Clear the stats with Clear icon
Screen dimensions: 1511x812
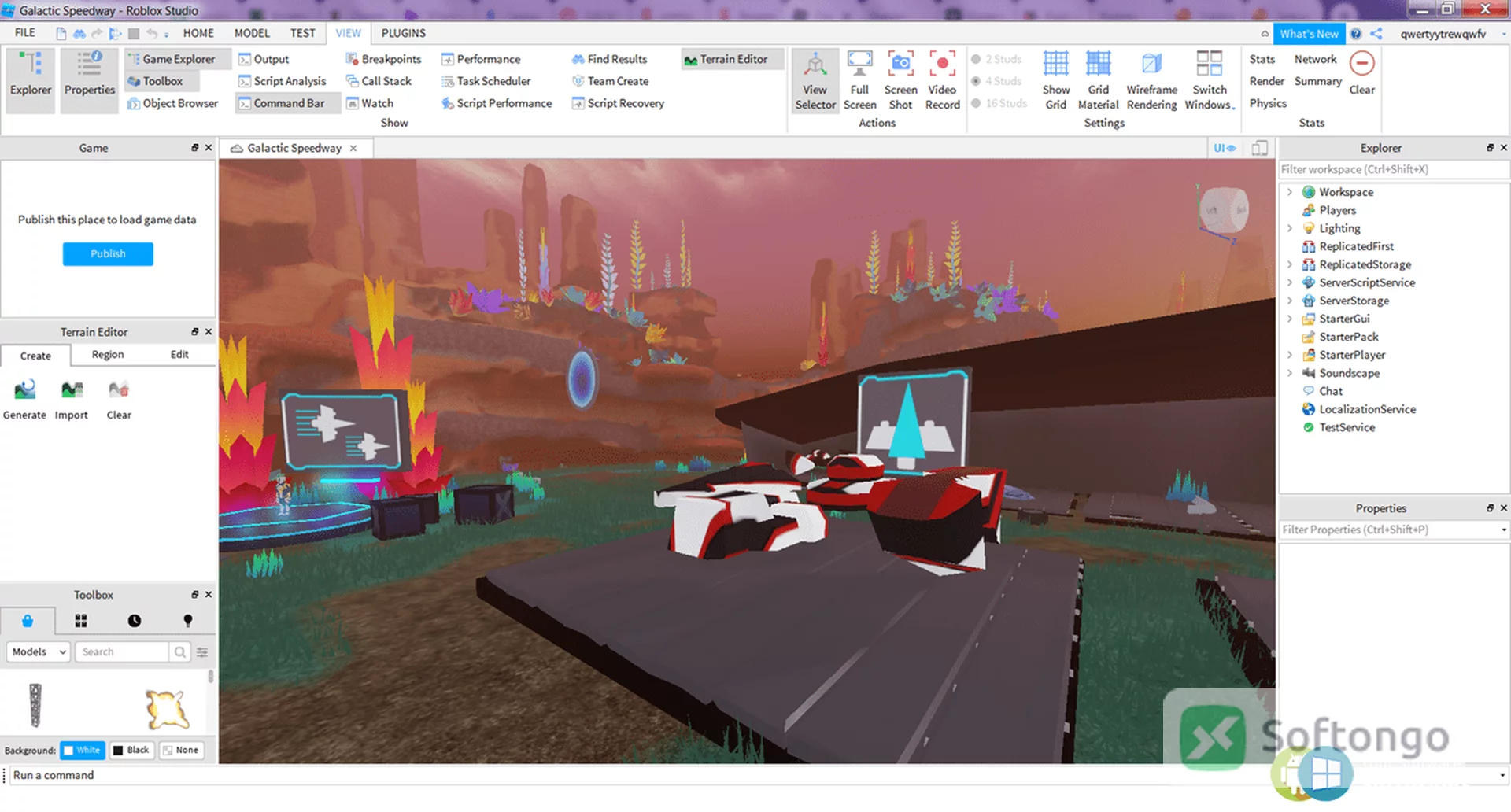click(x=1361, y=72)
